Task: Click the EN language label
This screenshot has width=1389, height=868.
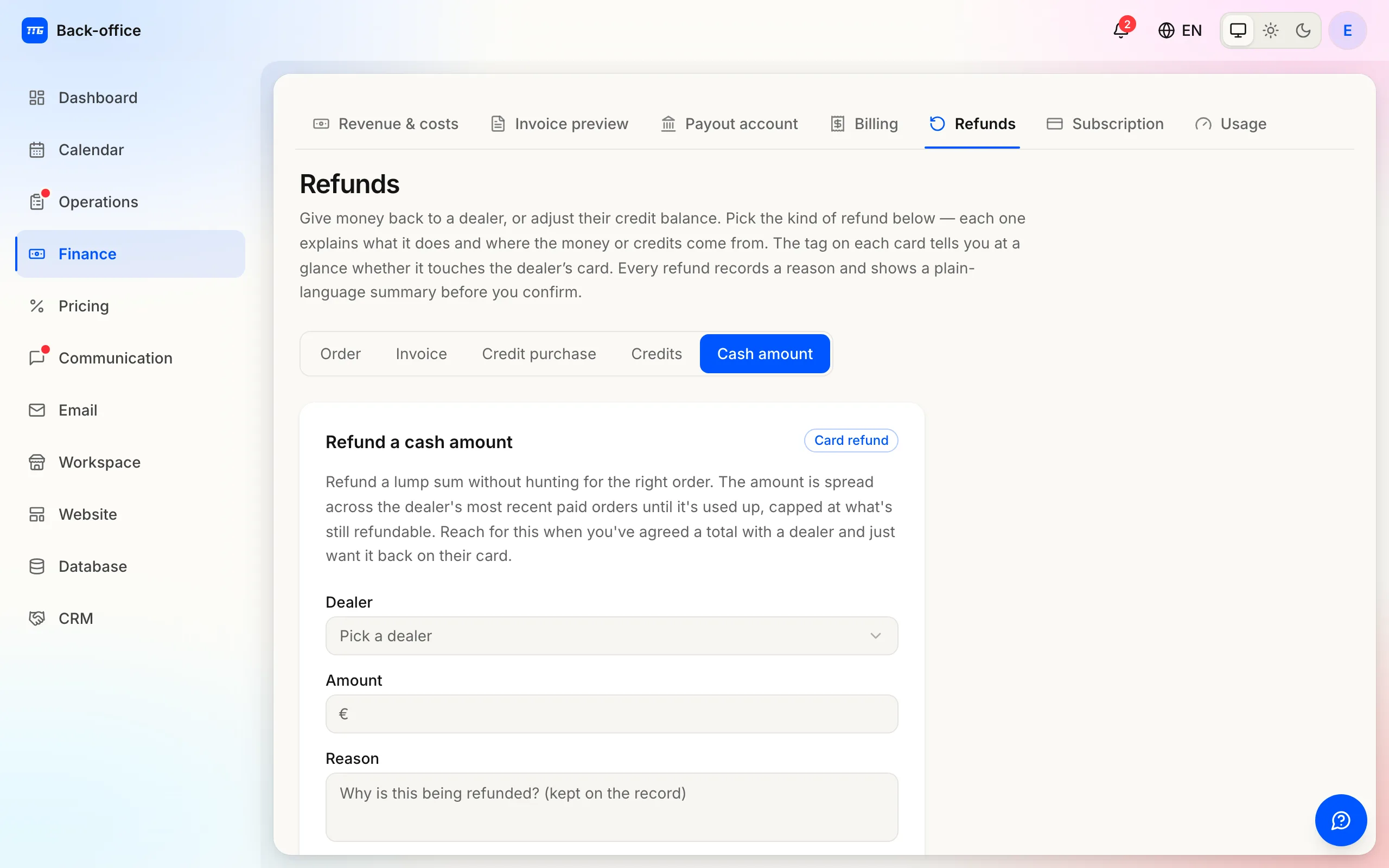Action: (1192, 30)
